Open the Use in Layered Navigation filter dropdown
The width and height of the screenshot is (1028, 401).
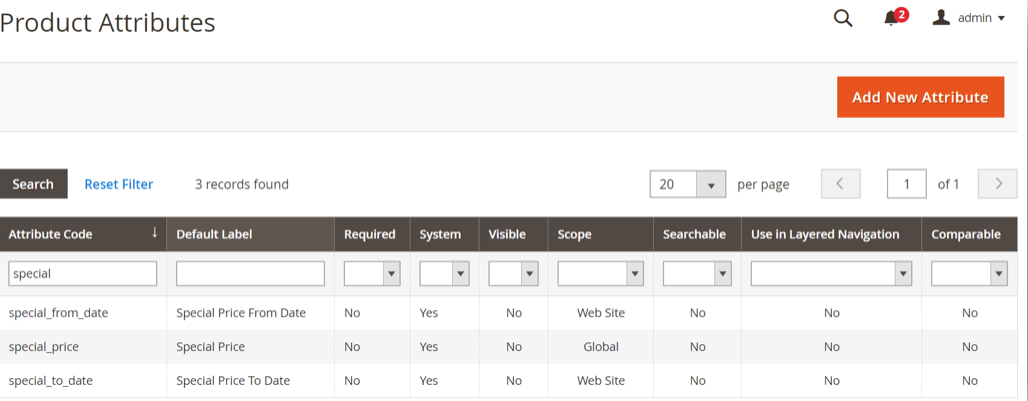pyautogui.click(x=831, y=274)
